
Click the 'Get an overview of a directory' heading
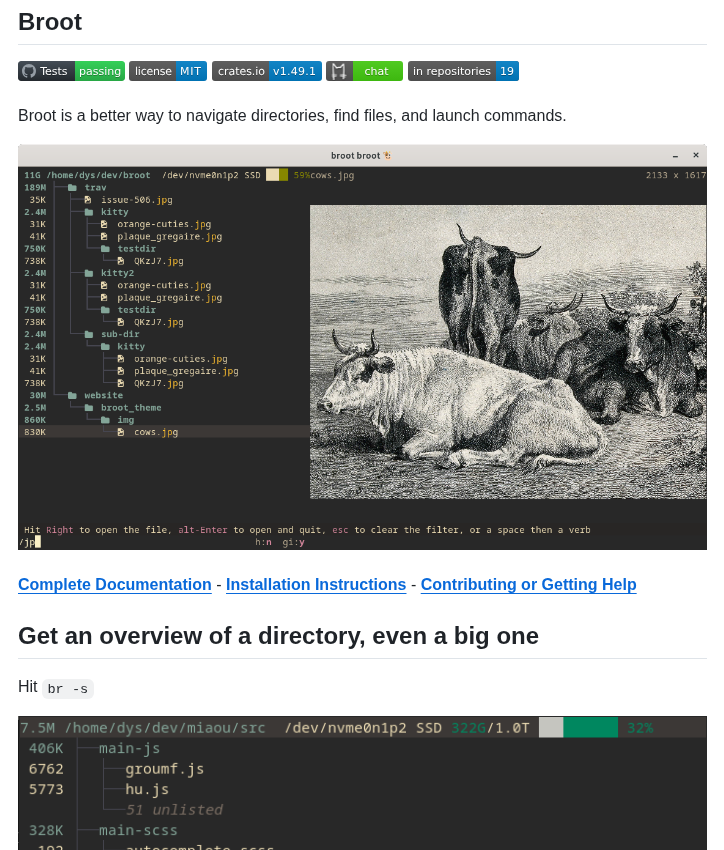coord(279,636)
